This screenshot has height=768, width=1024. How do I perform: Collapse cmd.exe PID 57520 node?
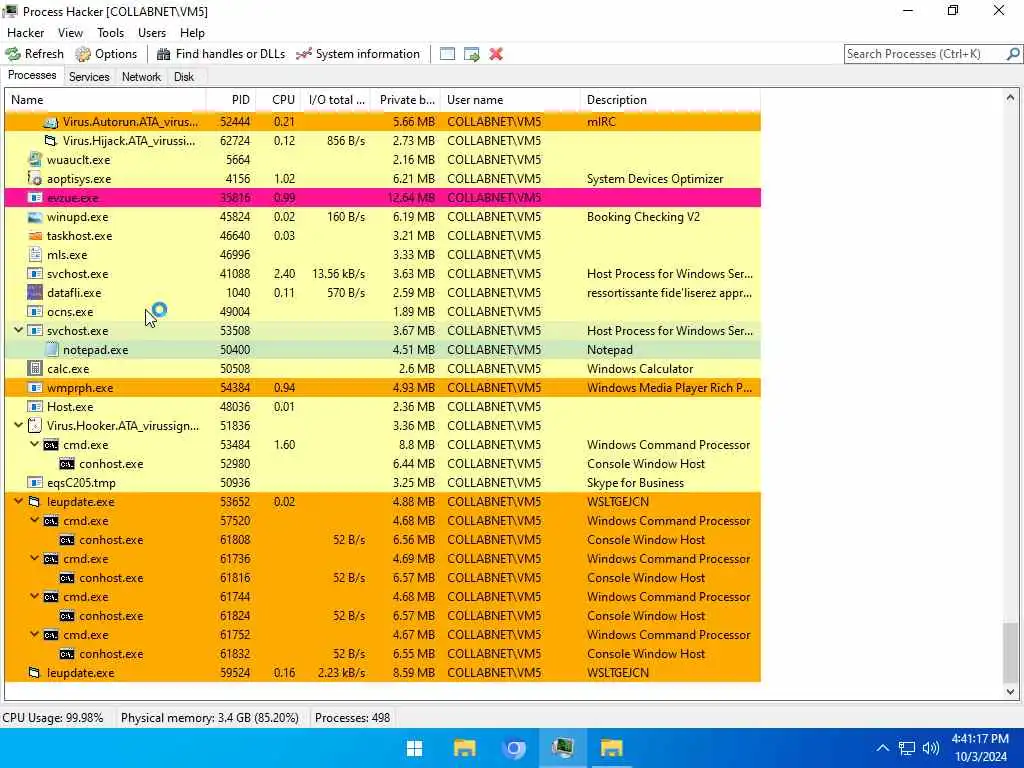34,520
